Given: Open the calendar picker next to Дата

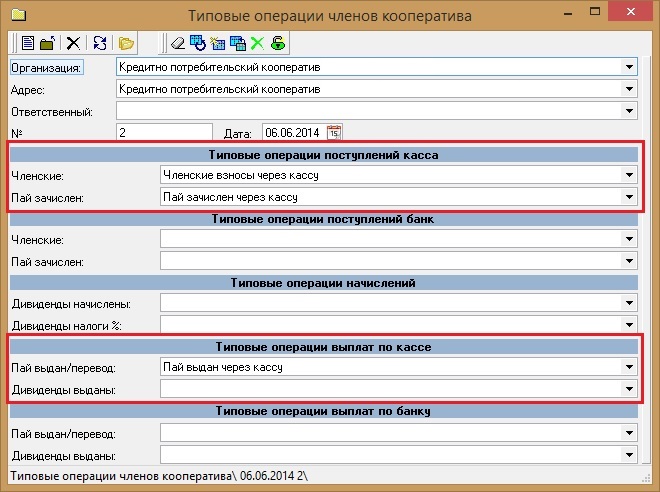Looking at the screenshot, I should [x=334, y=133].
